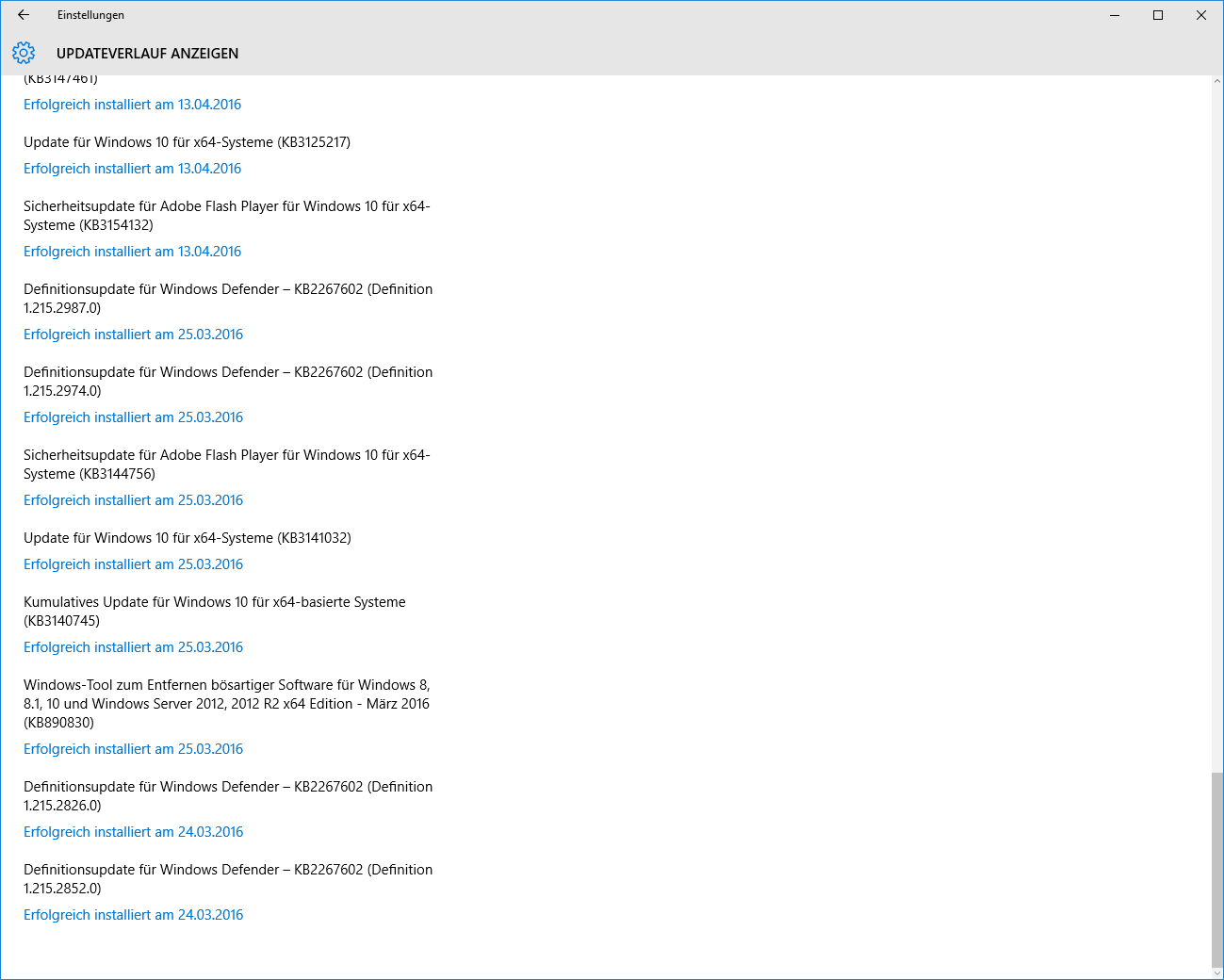
Task: Select the Windows Defender Definition 1.215.2826.0 title
Action: click(228, 796)
